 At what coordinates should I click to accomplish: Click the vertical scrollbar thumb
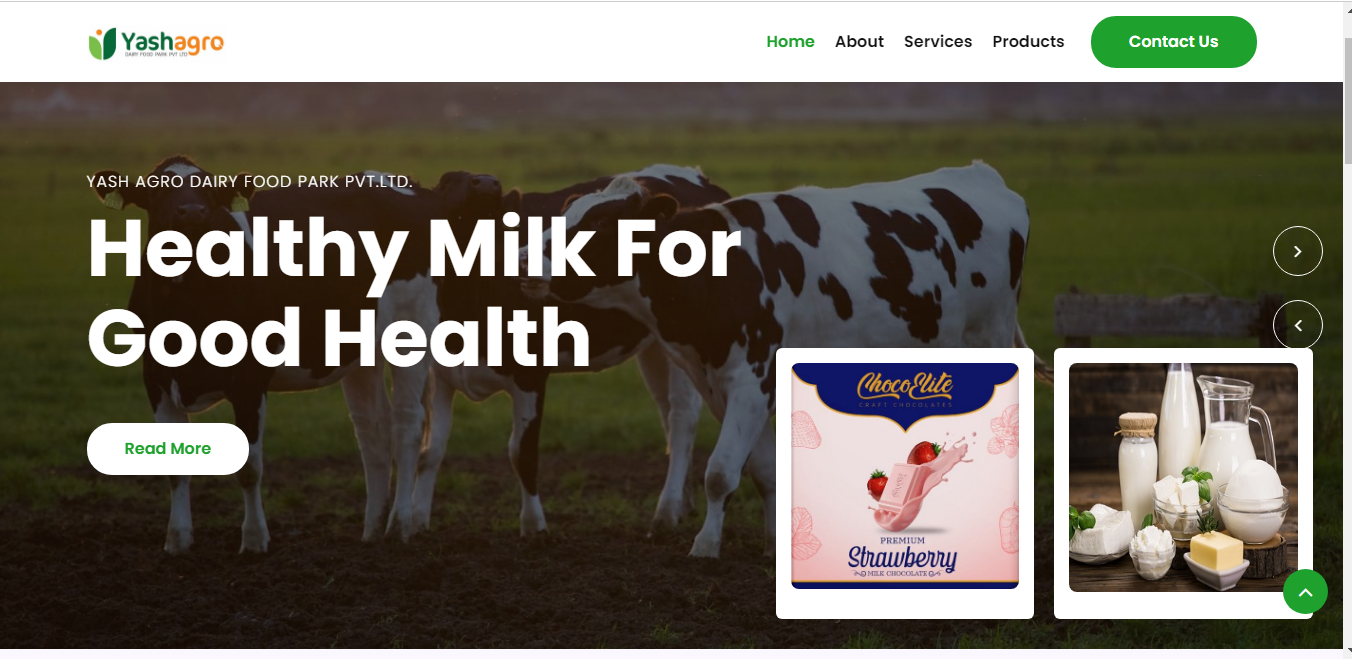click(x=1347, y=98)
